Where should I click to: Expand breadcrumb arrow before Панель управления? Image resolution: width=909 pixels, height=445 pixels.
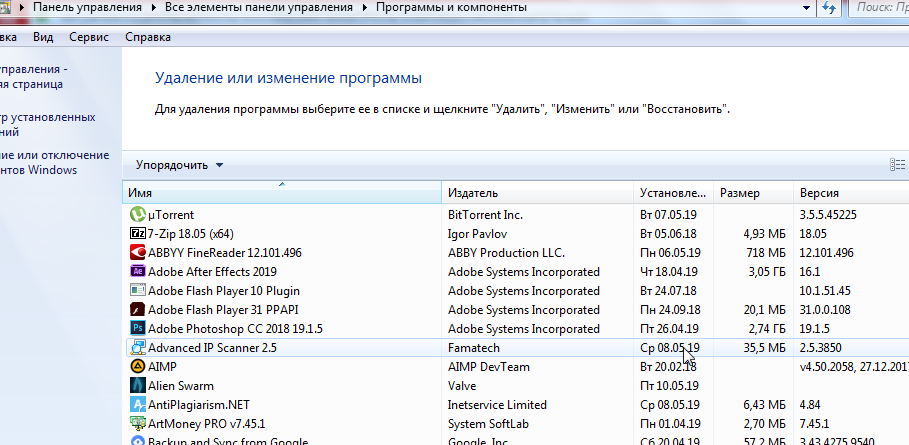tap(22, 8)
